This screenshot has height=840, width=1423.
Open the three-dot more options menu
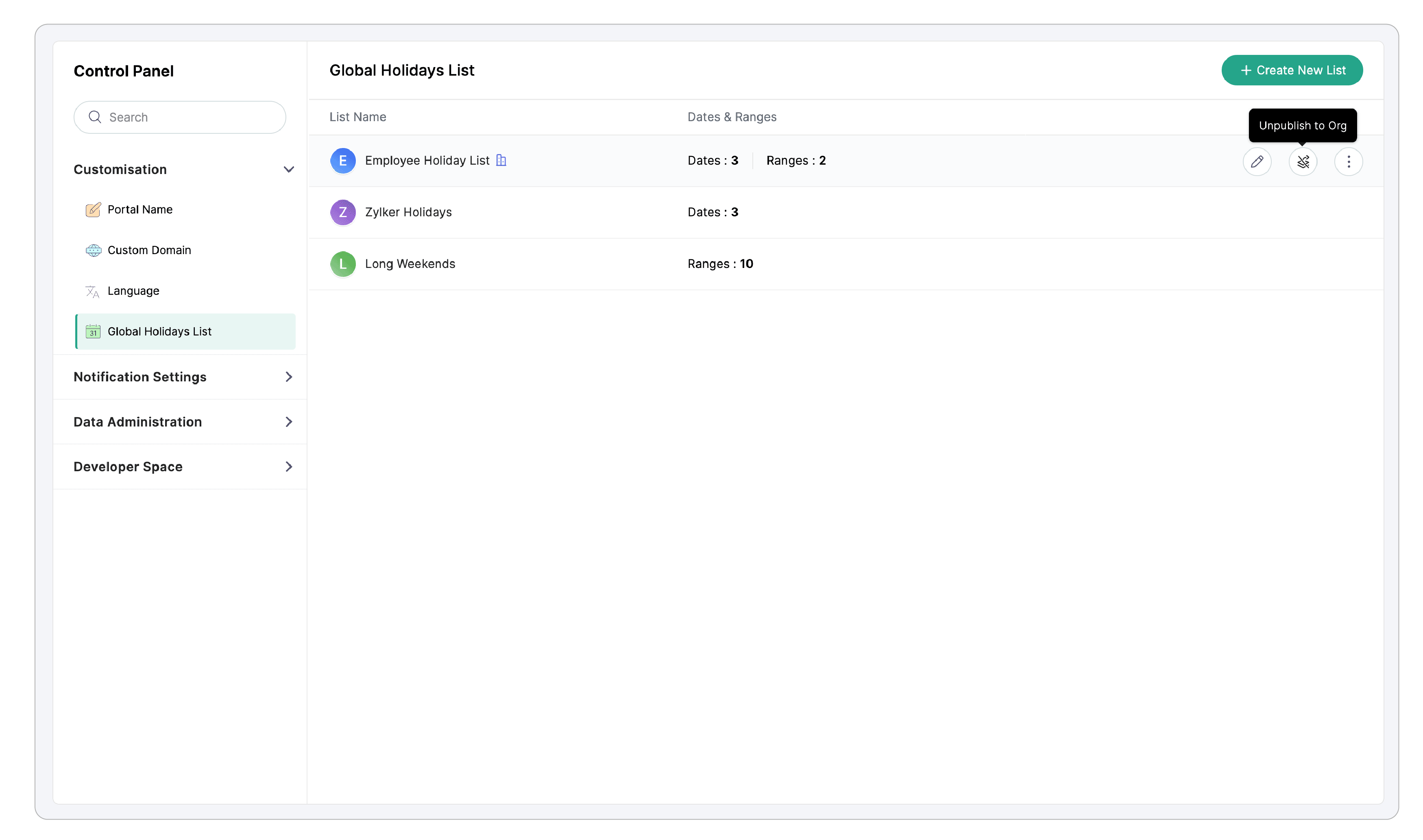tap(1348, 162)
